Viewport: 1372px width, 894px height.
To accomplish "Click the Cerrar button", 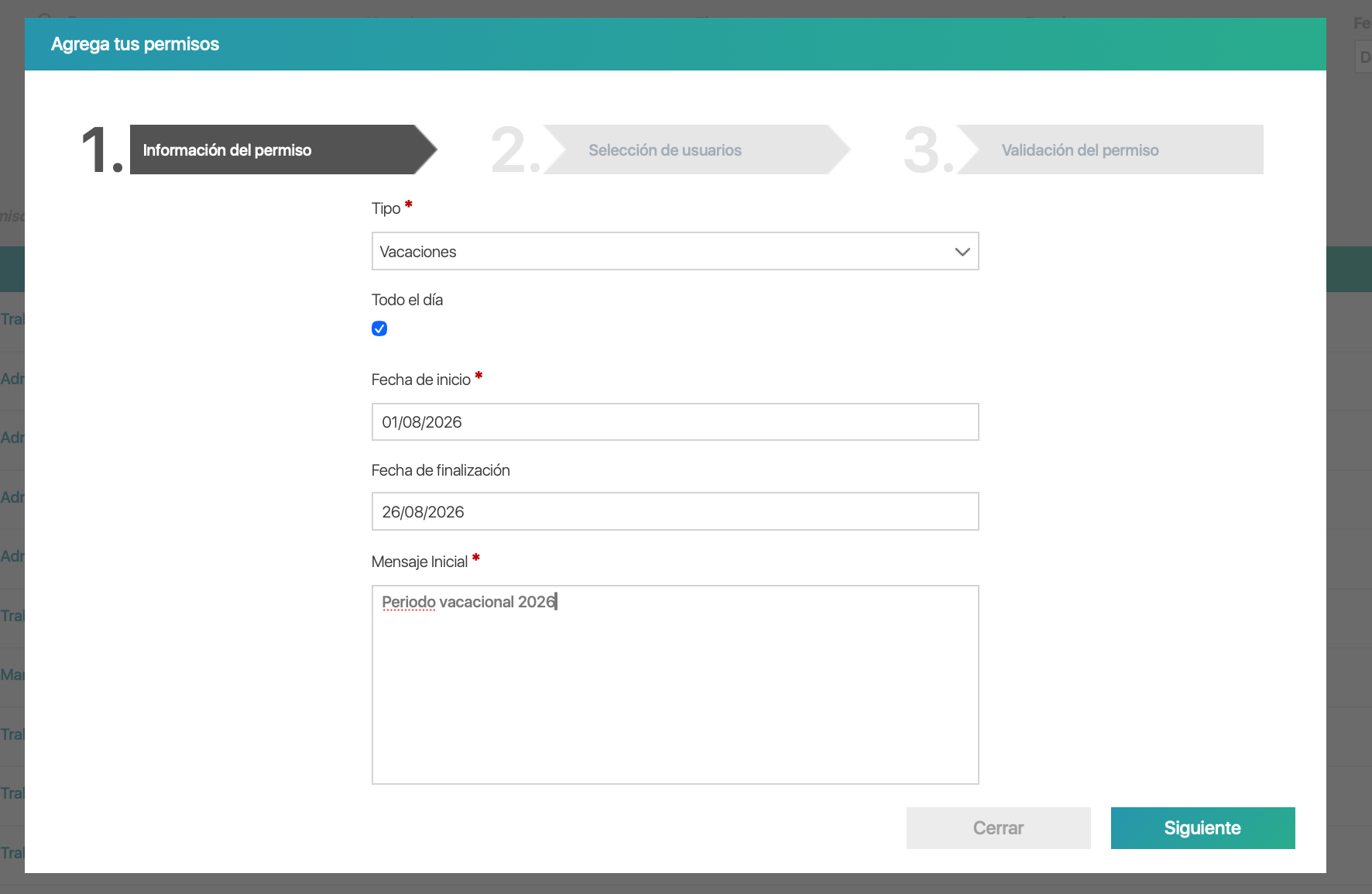I will [998, 828].
